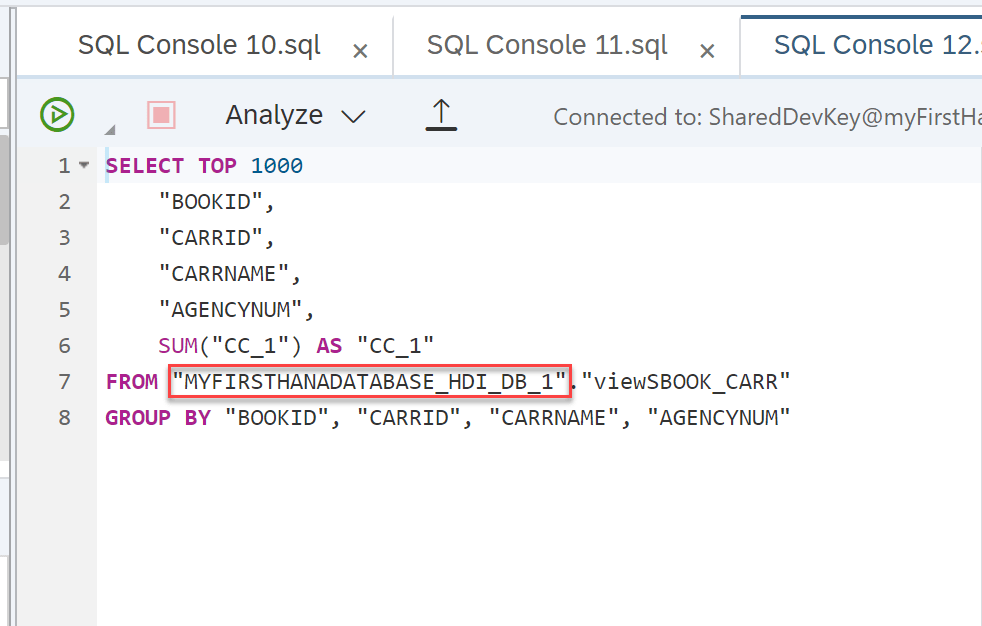This screenshot has width=982, height=626.
Task: Run the SQL statement with the green icon
Action: (57, 115)
